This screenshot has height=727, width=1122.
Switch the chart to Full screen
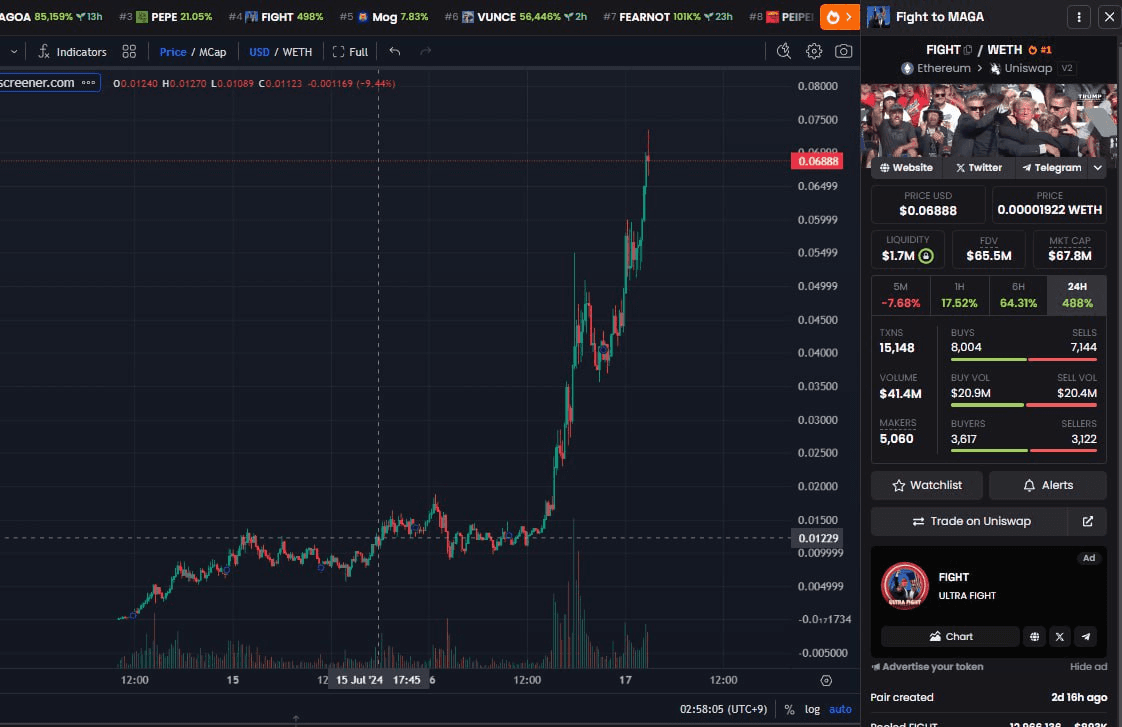tap(351, 52)
